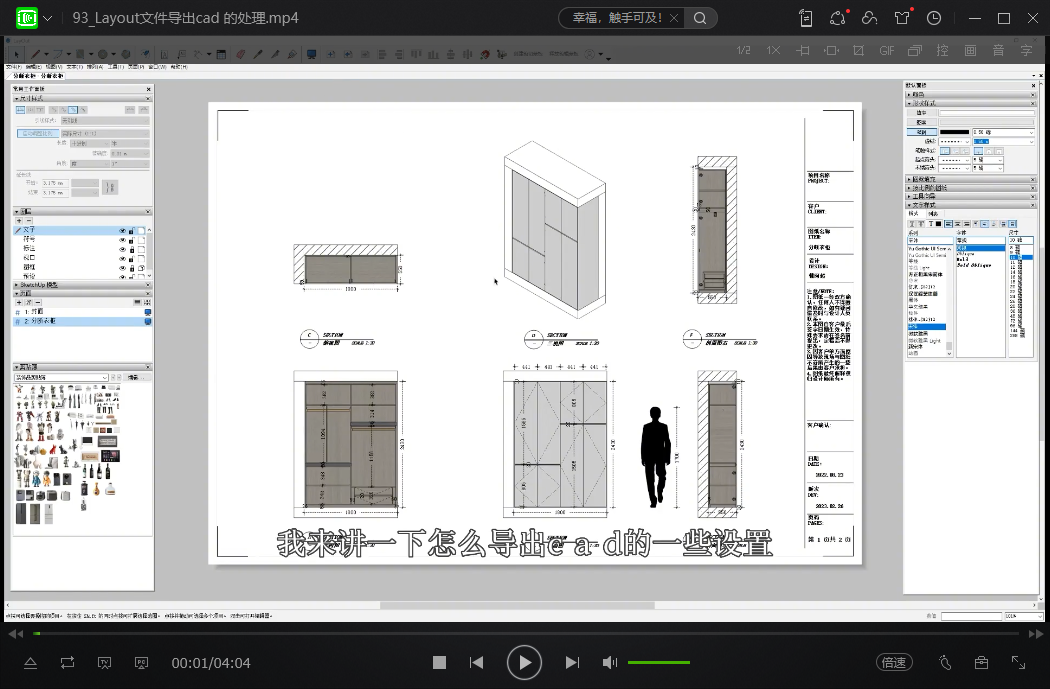Skip to the next video

tap(572, 662)
